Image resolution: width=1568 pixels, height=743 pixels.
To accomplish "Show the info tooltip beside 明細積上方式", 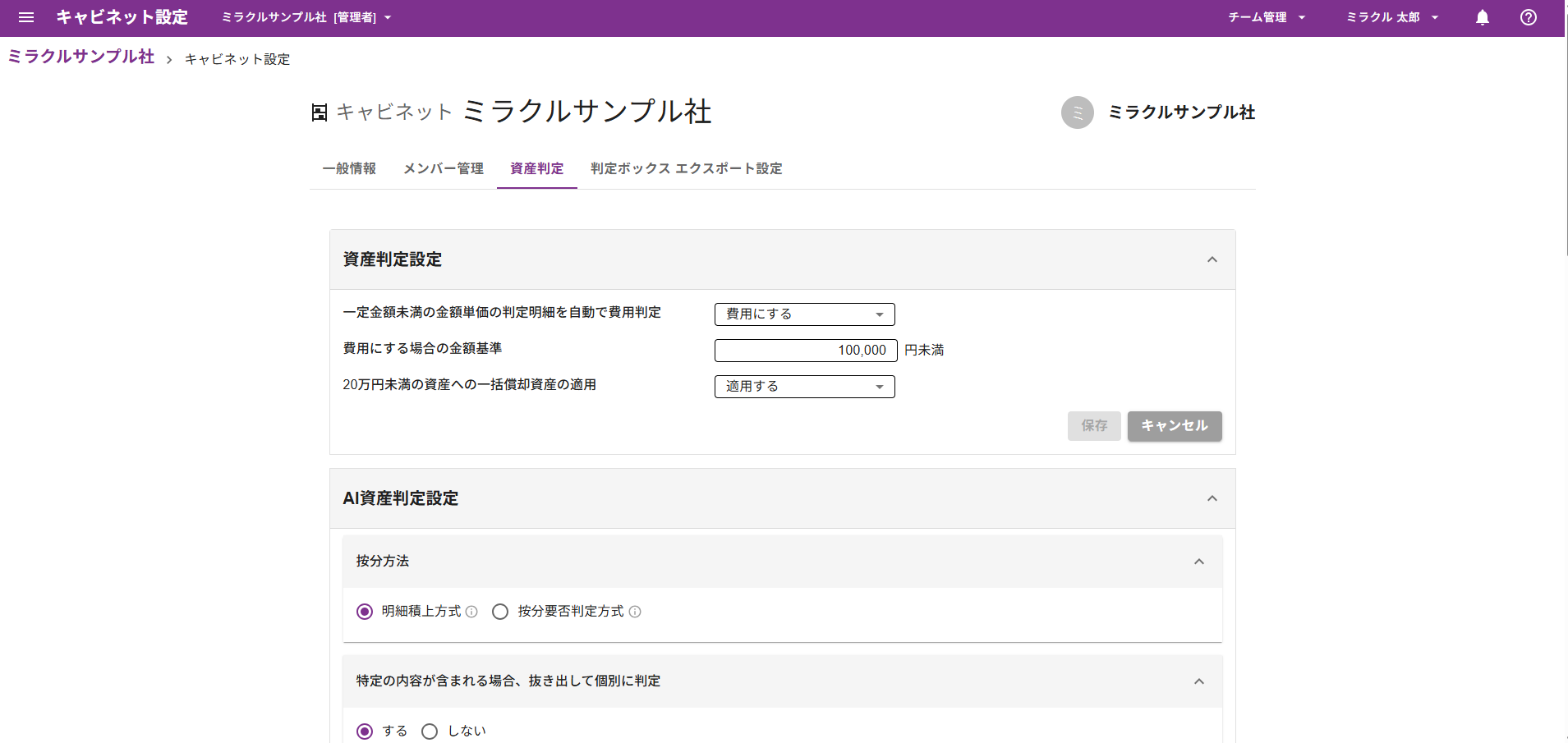I will coord(471,612).
